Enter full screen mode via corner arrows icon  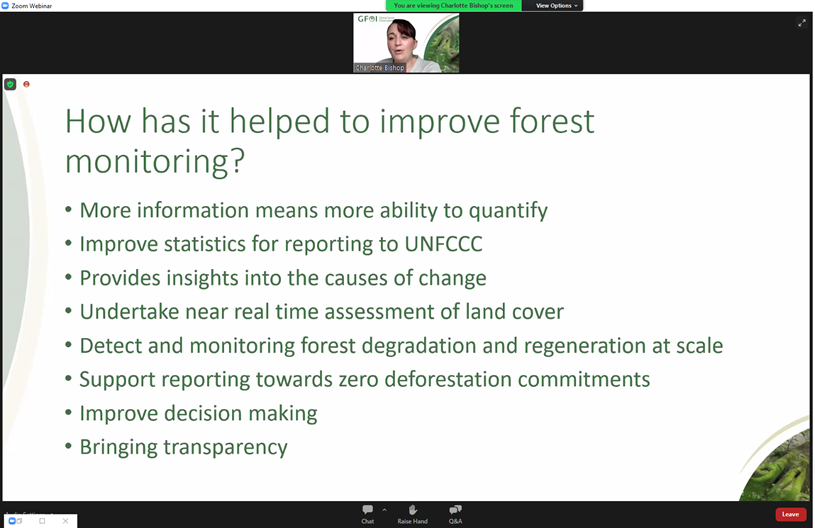pyautogui.click(x=801, y=23)
